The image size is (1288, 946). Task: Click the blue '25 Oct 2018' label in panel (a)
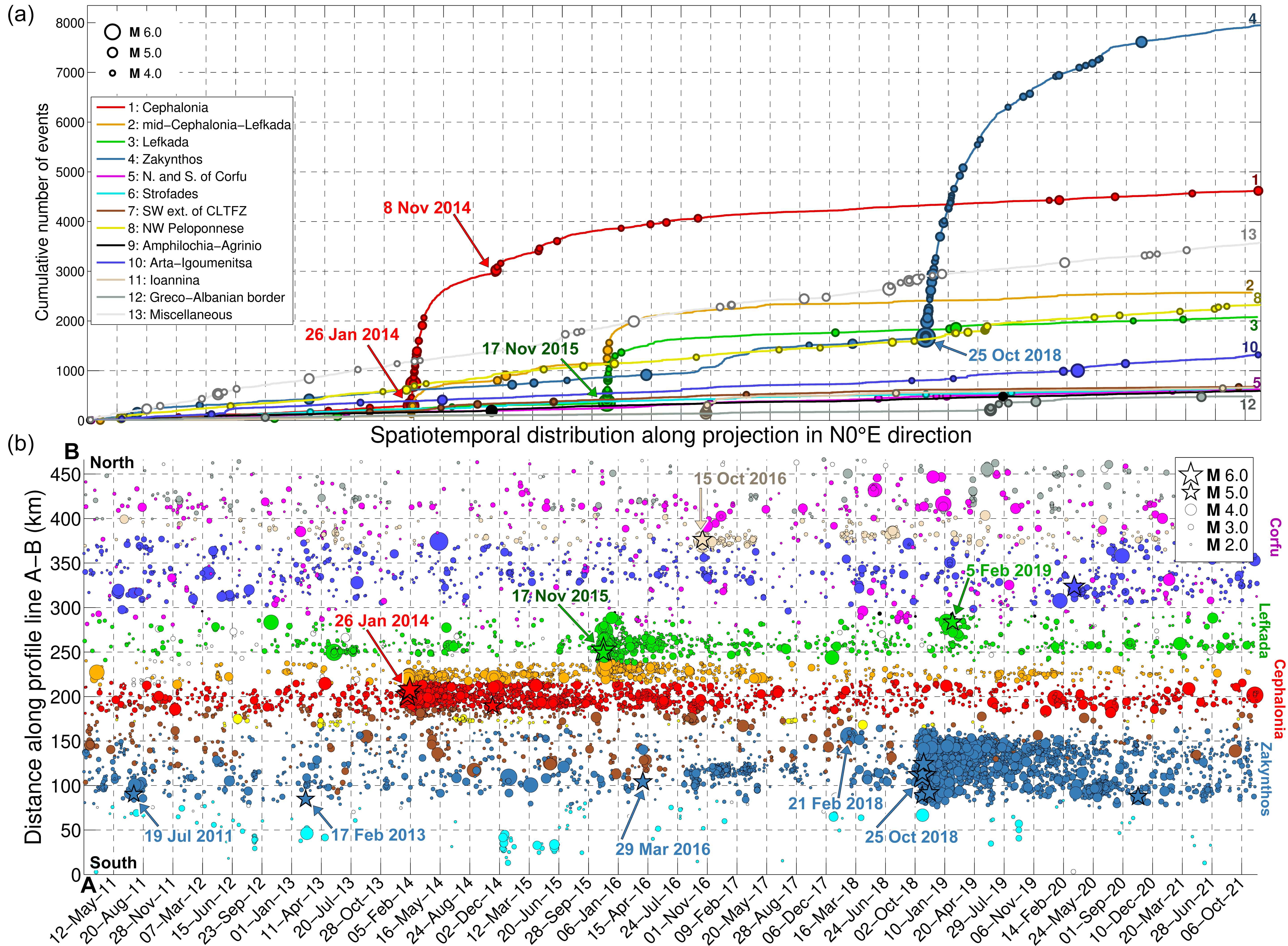click(x=1015, y=355)
